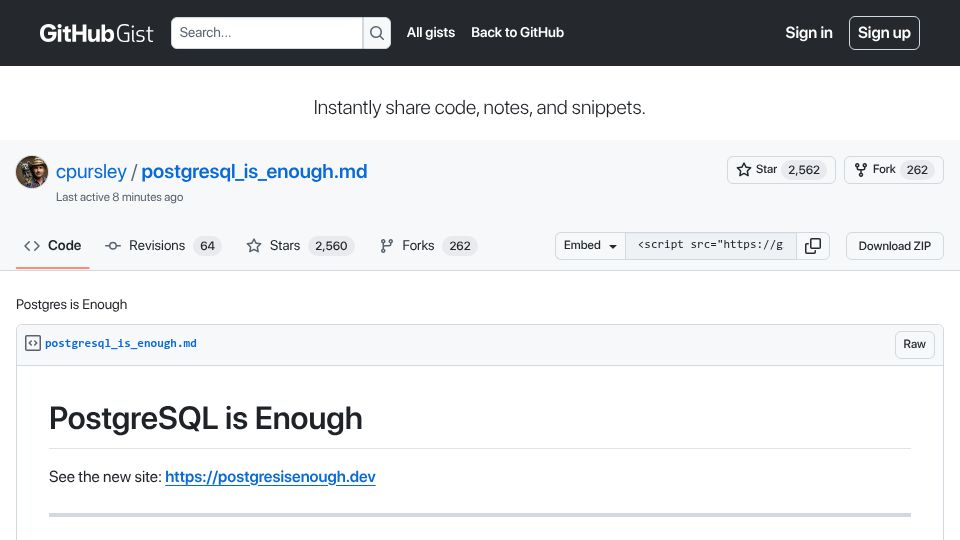Open the postgresql_is_enough.md file name link
The width and height of the screenshot is (960, 540).
[x=121, y=343]
